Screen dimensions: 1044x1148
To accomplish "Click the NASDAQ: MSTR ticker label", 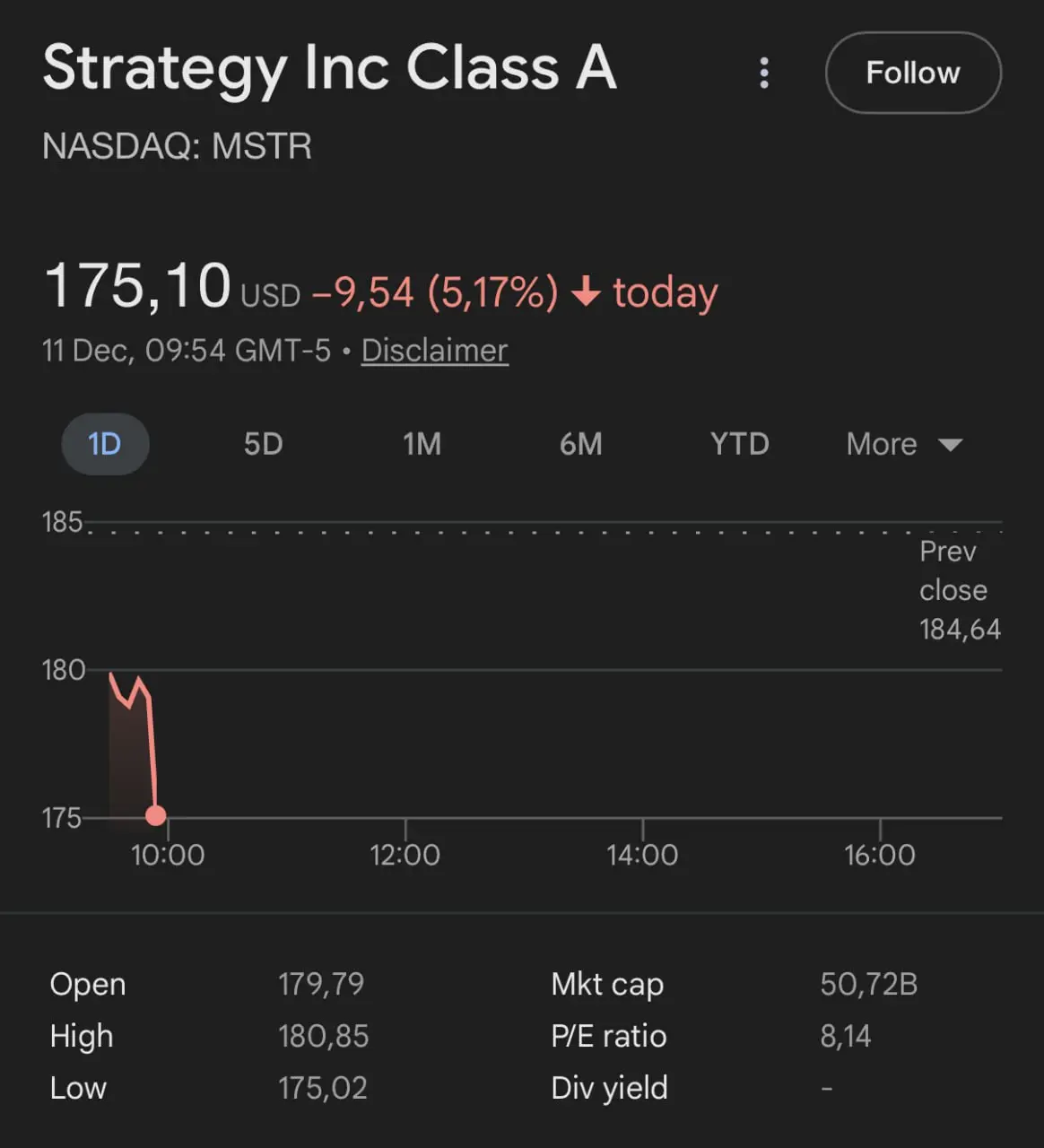I will [177, 146].
